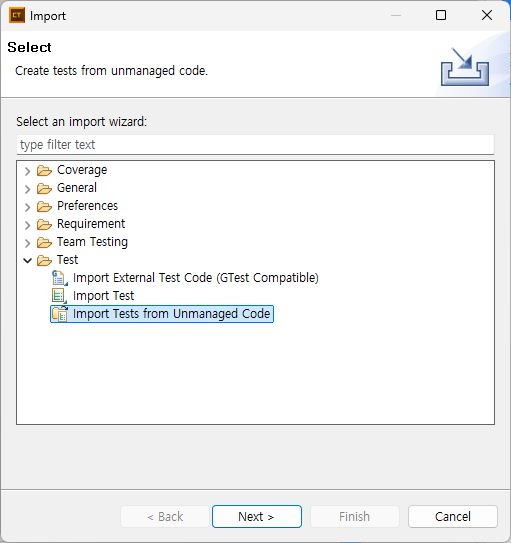The height and width of the screenshot is (543, 511).
Task: Click the Import Tests from Unmanaged Code icon
Action: tap(60, 314)
